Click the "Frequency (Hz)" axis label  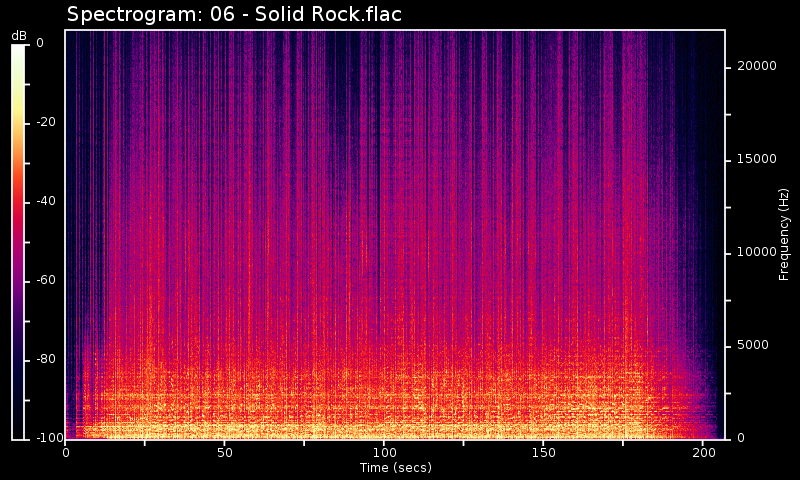[785, 234]
